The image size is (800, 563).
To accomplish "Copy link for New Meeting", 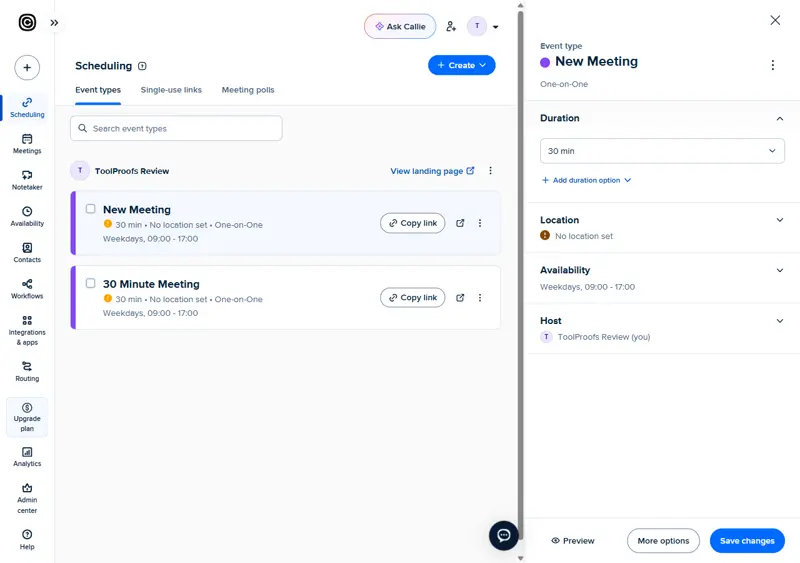I will click(x=413, y=223).
